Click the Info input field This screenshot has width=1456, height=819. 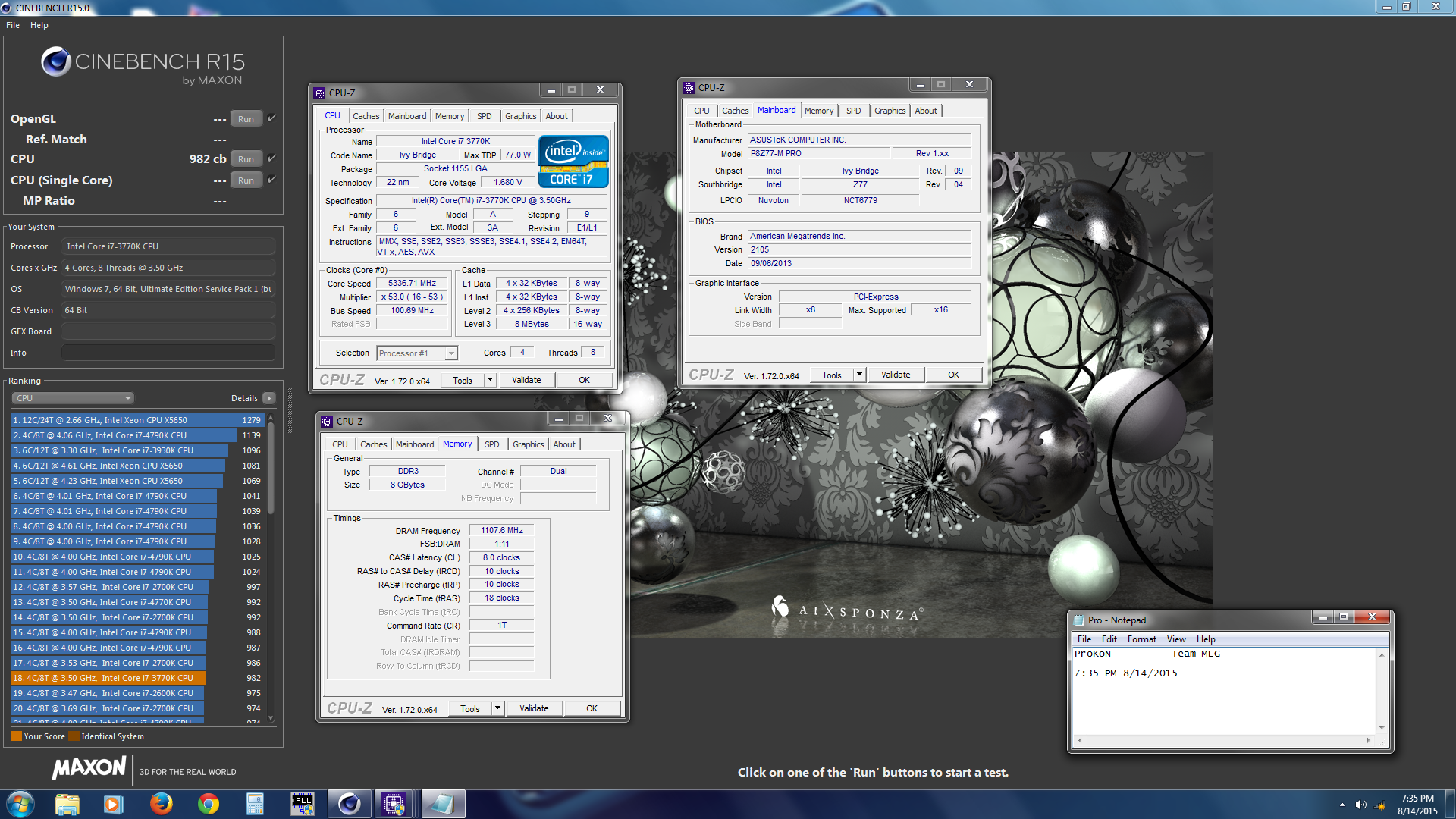click(x=168, y=353)
